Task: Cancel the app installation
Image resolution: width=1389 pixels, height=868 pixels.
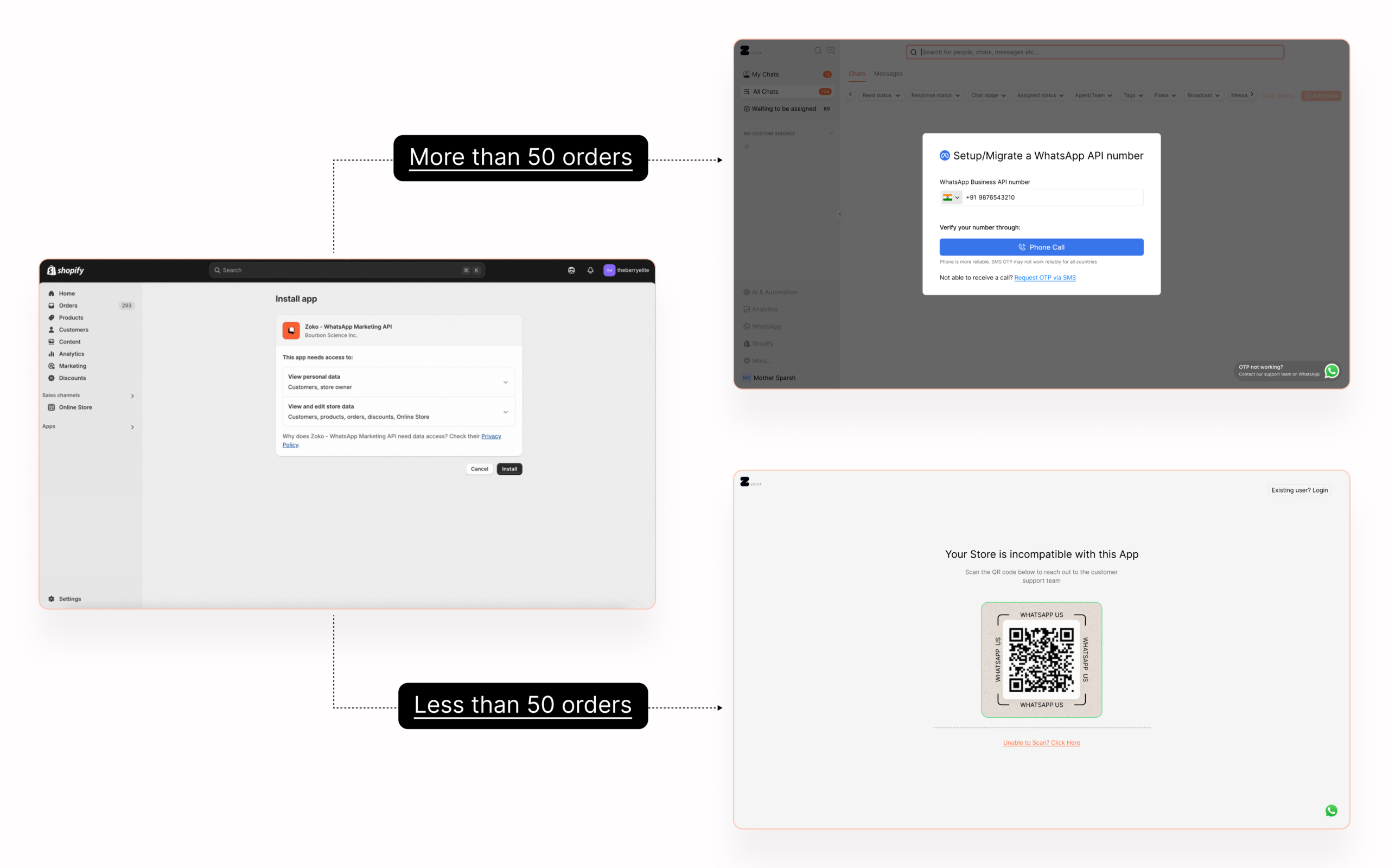Action: (x=479, y=469)
